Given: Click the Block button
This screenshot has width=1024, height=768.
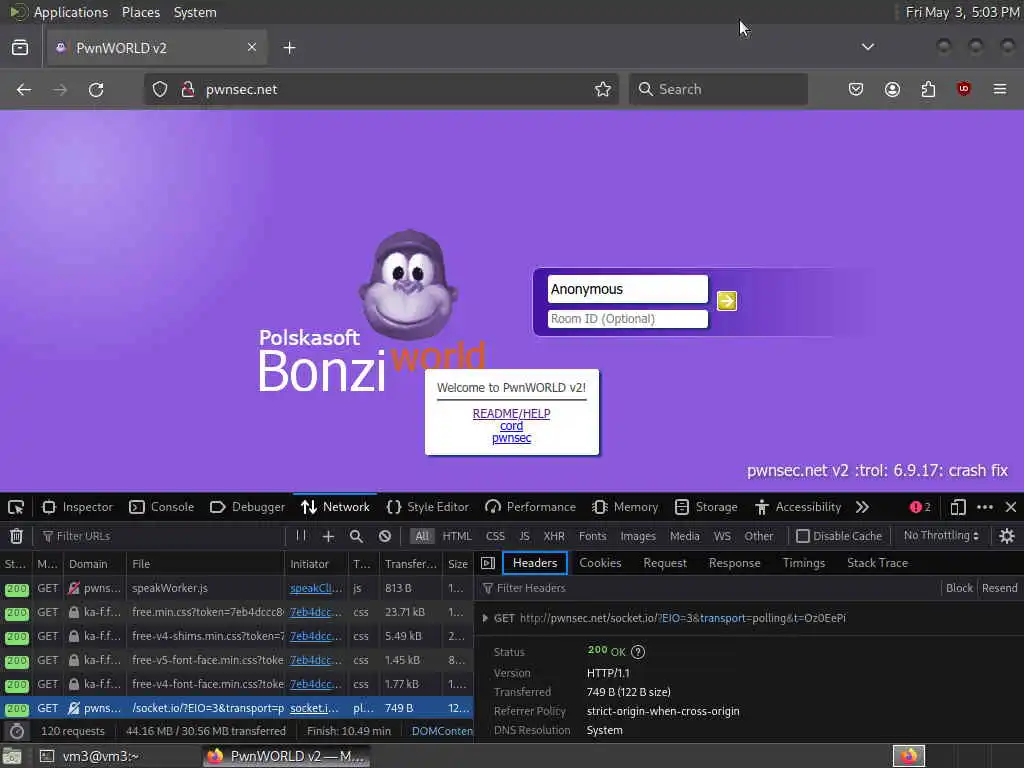Looking at the screenshot, I should pos(959,588).
